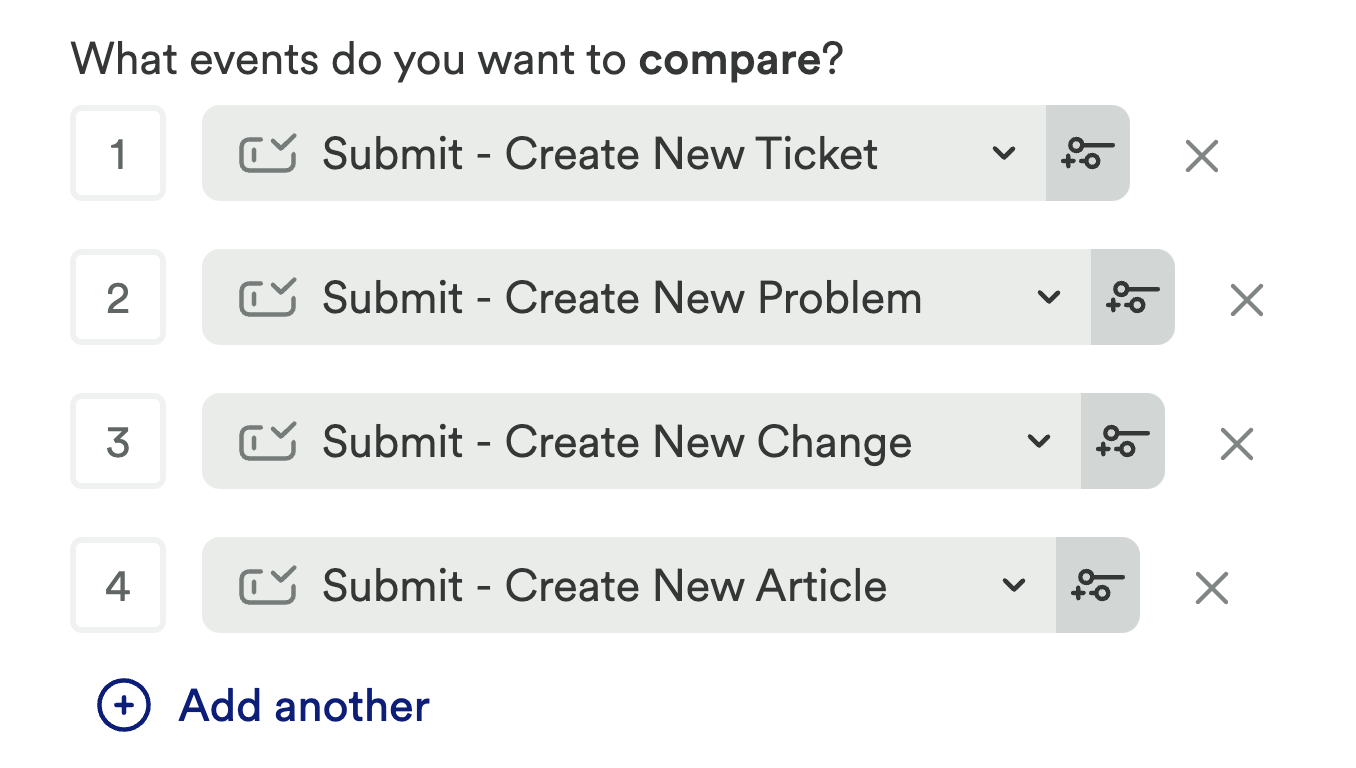Select the event number 1 box
Image resolution: width=1356 pixels, height=768 pixels.
118,154
